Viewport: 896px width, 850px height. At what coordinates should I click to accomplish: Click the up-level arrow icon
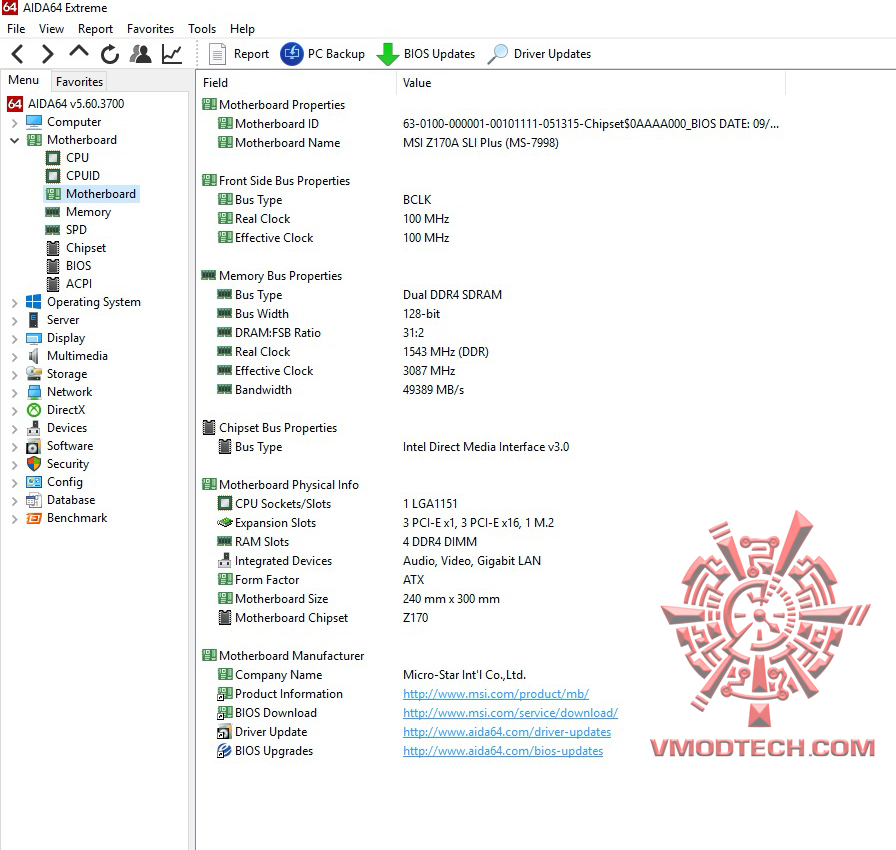pos(78,53)
